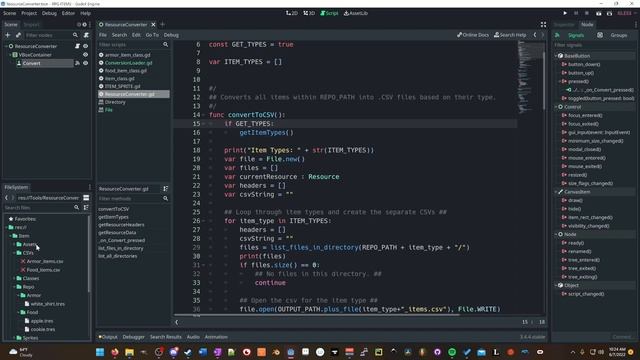Toggle alphabetical sorting of the methods list
640x360 pixels.
point(165,189)
